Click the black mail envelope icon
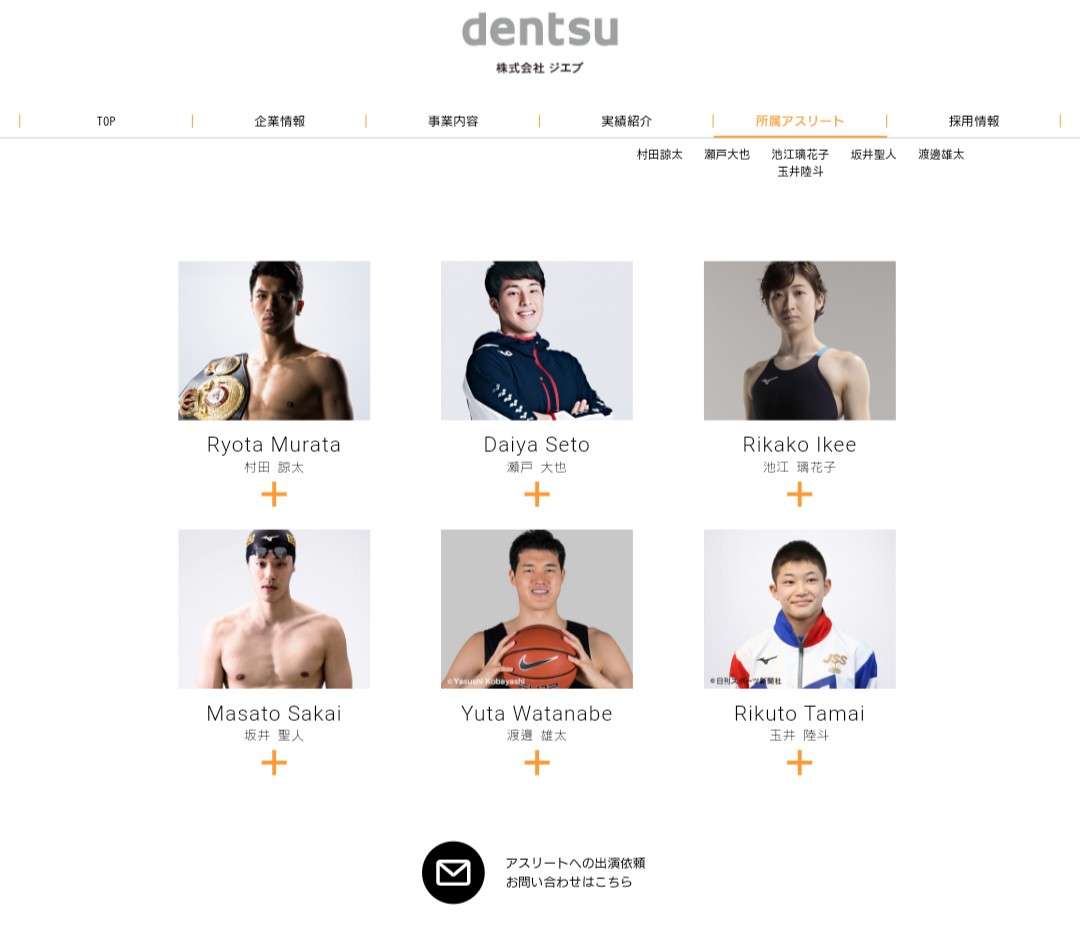Viewport: 1080px width, 945px height. [453, 872]
